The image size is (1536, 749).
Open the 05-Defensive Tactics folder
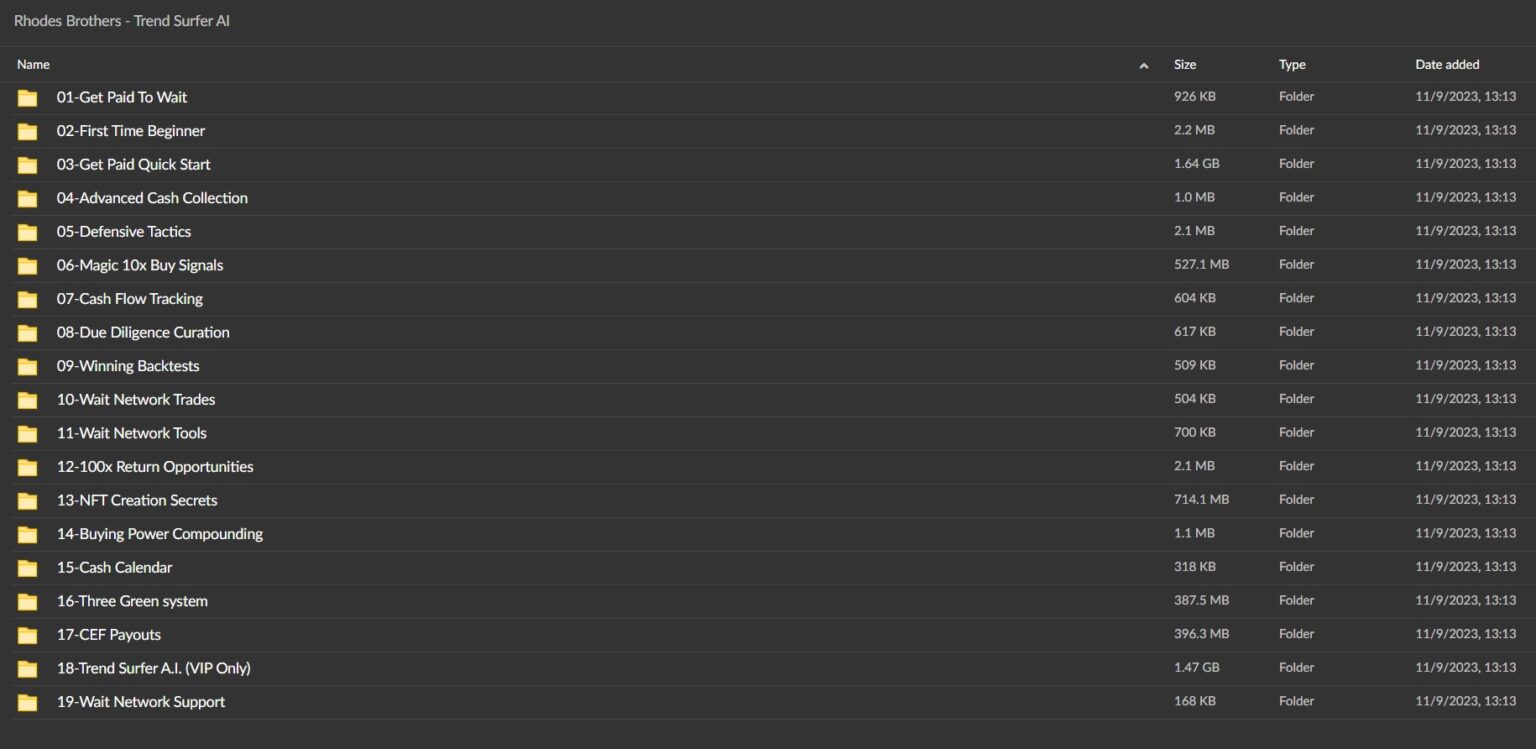(x=123, y=232)
